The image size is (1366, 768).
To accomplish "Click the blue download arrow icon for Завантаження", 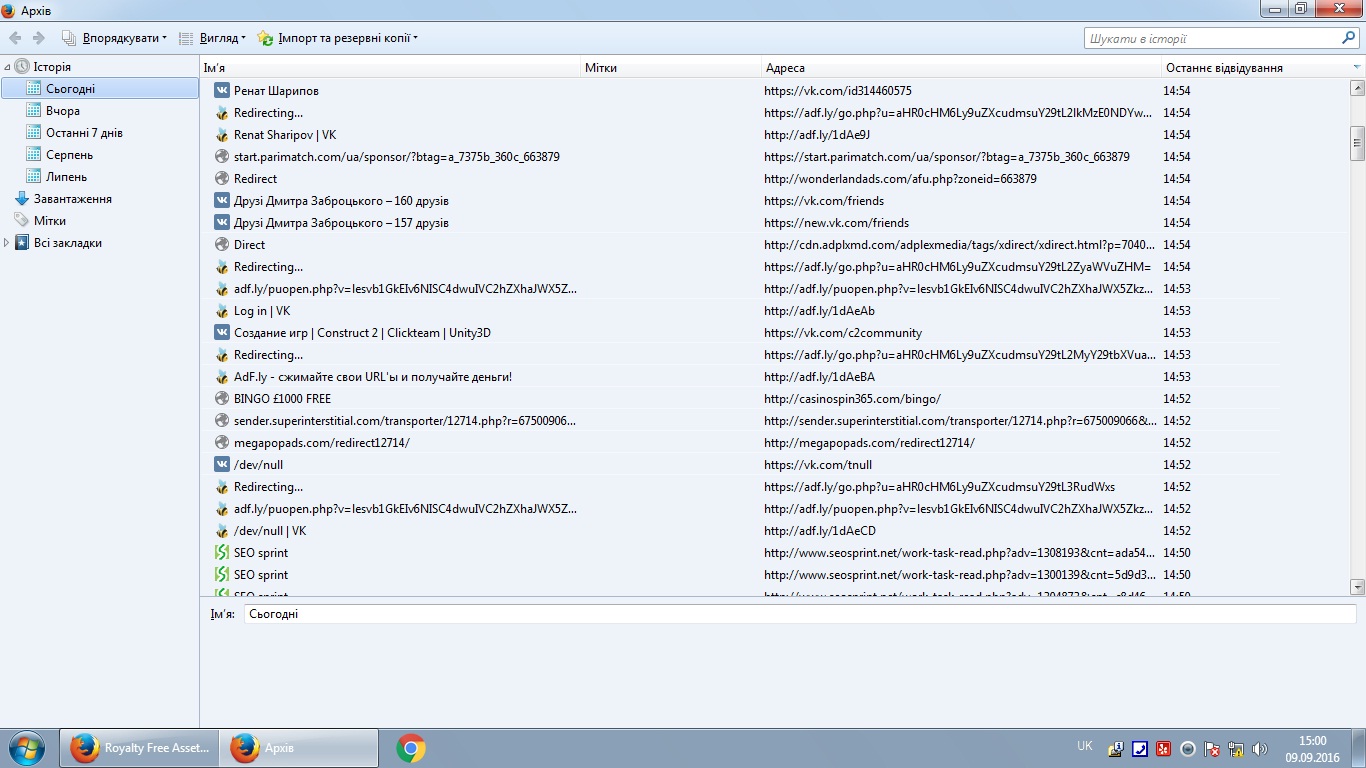I will click(22, 198).
